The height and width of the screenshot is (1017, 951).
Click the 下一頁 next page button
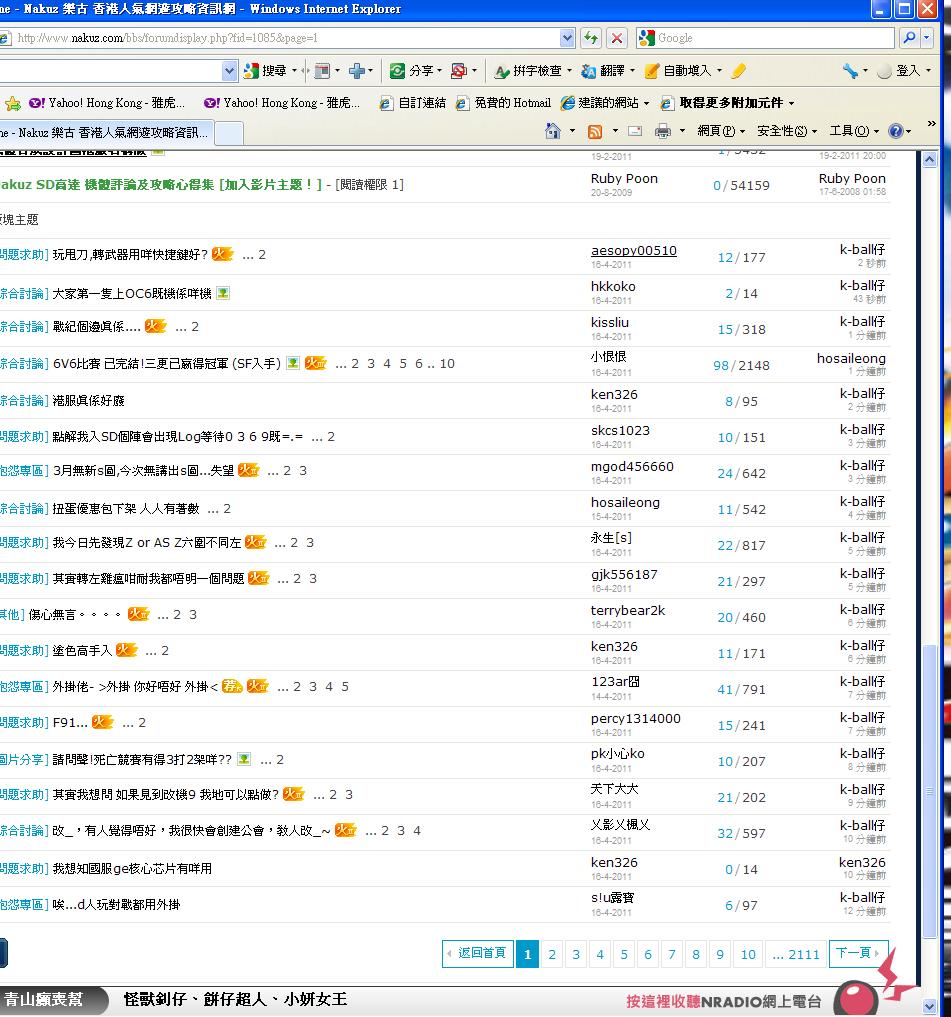[858, 953]
